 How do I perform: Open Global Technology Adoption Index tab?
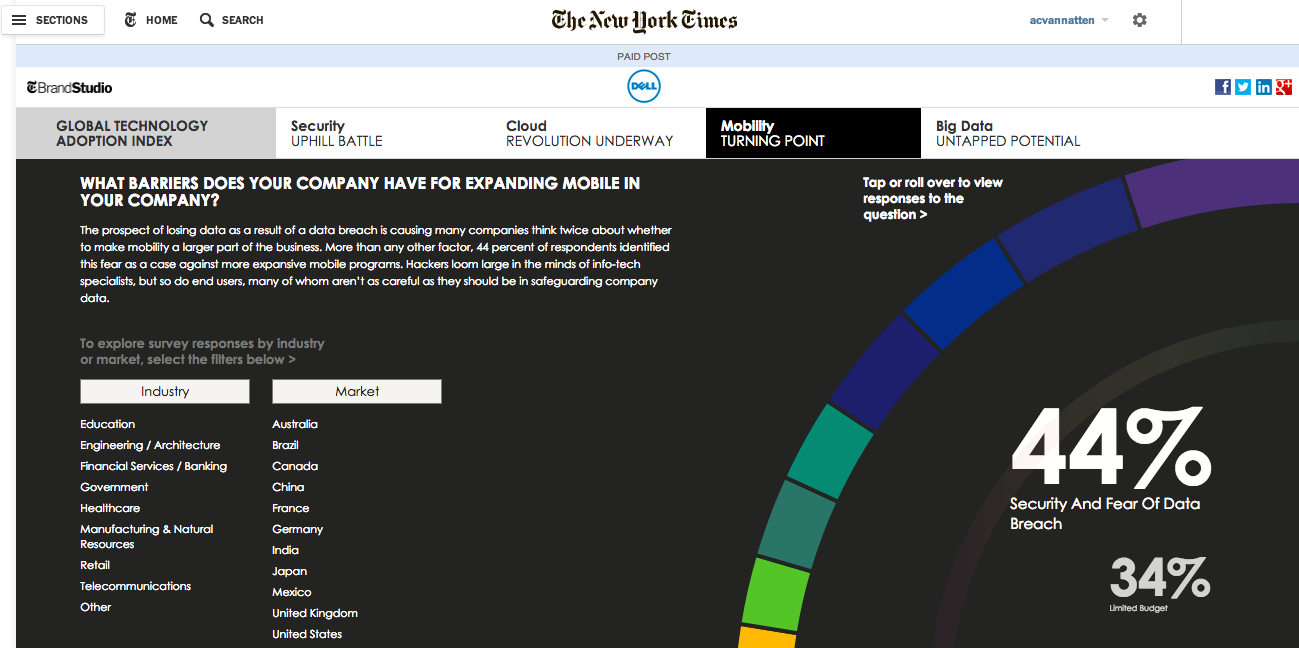point(146,133)
